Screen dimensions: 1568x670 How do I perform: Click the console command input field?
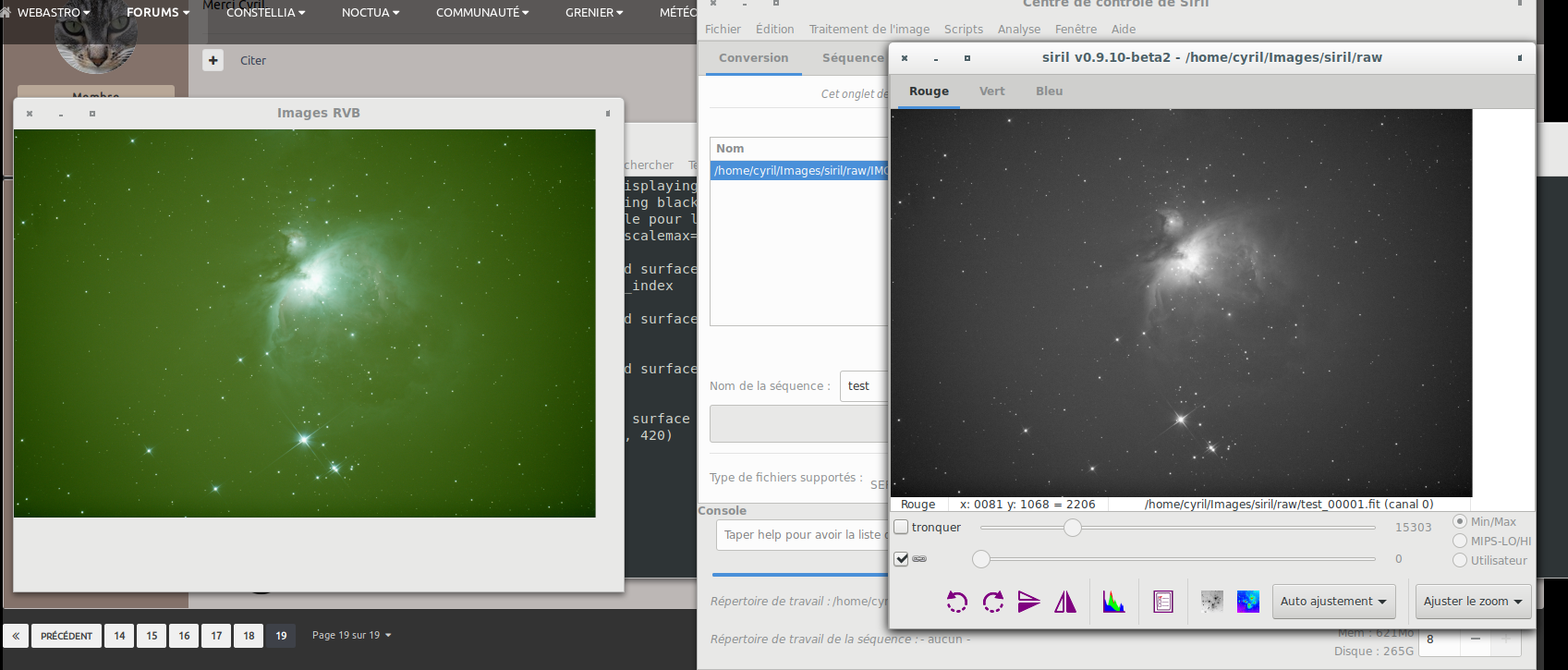(802, 535)
